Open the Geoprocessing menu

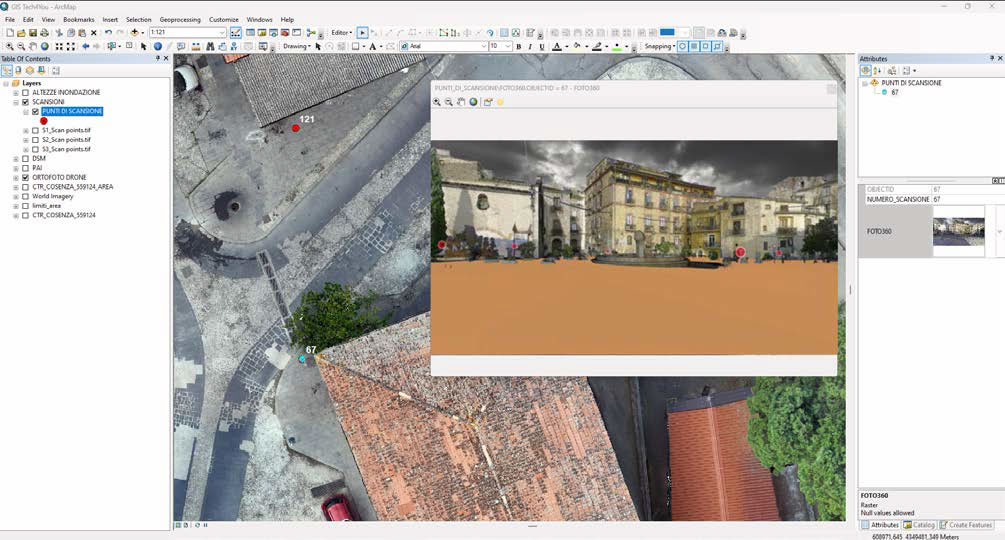click(x=180, y=20)
